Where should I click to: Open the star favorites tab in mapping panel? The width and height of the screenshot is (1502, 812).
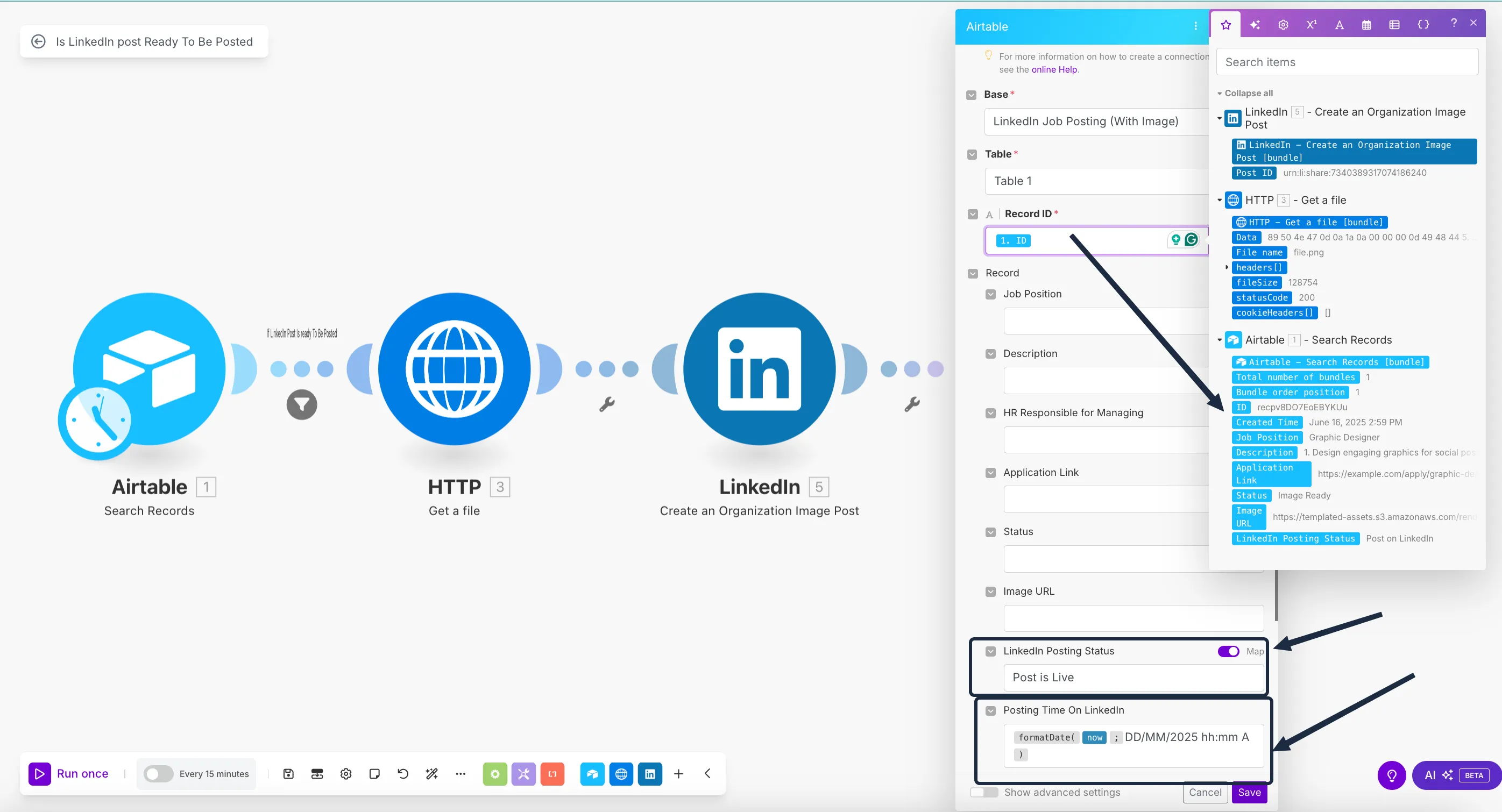1225,25
